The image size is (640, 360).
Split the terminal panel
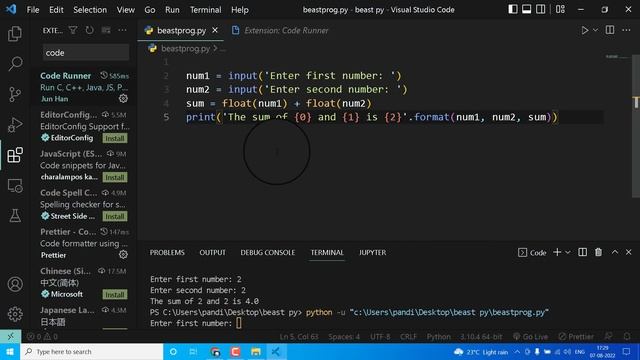click(x=582, y=253)
